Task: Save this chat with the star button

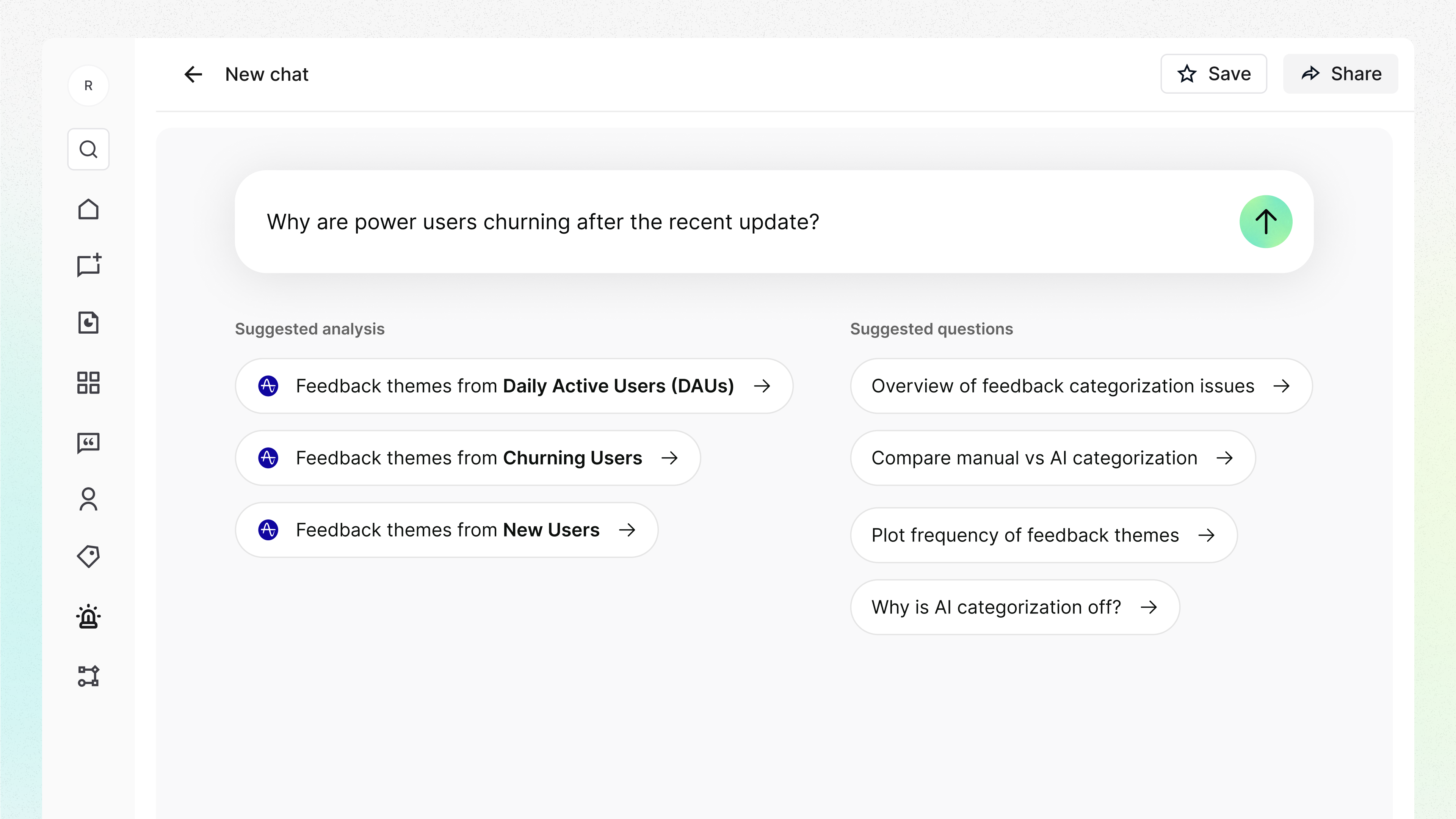Action: click(x=1213, y=74)
